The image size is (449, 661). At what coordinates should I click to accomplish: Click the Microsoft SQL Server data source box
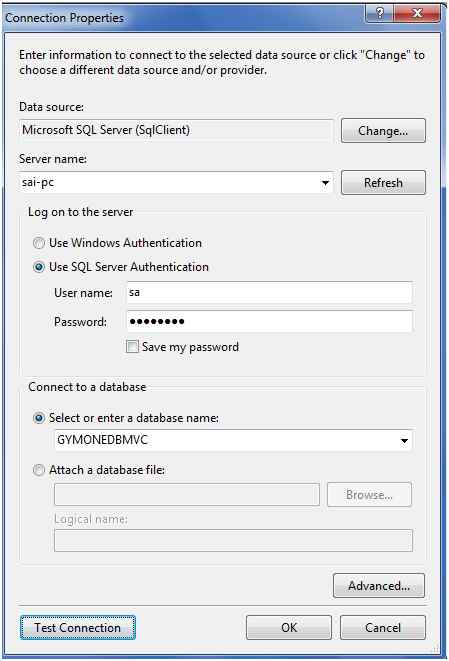176,131
